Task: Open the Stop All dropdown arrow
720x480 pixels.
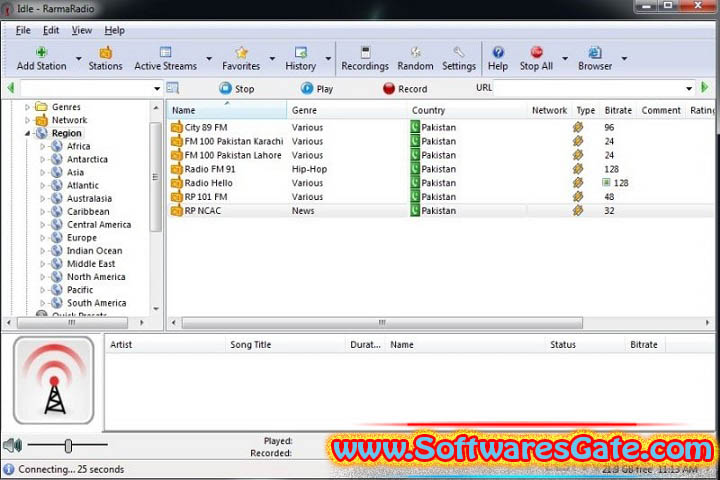Action: click(565, 58)
